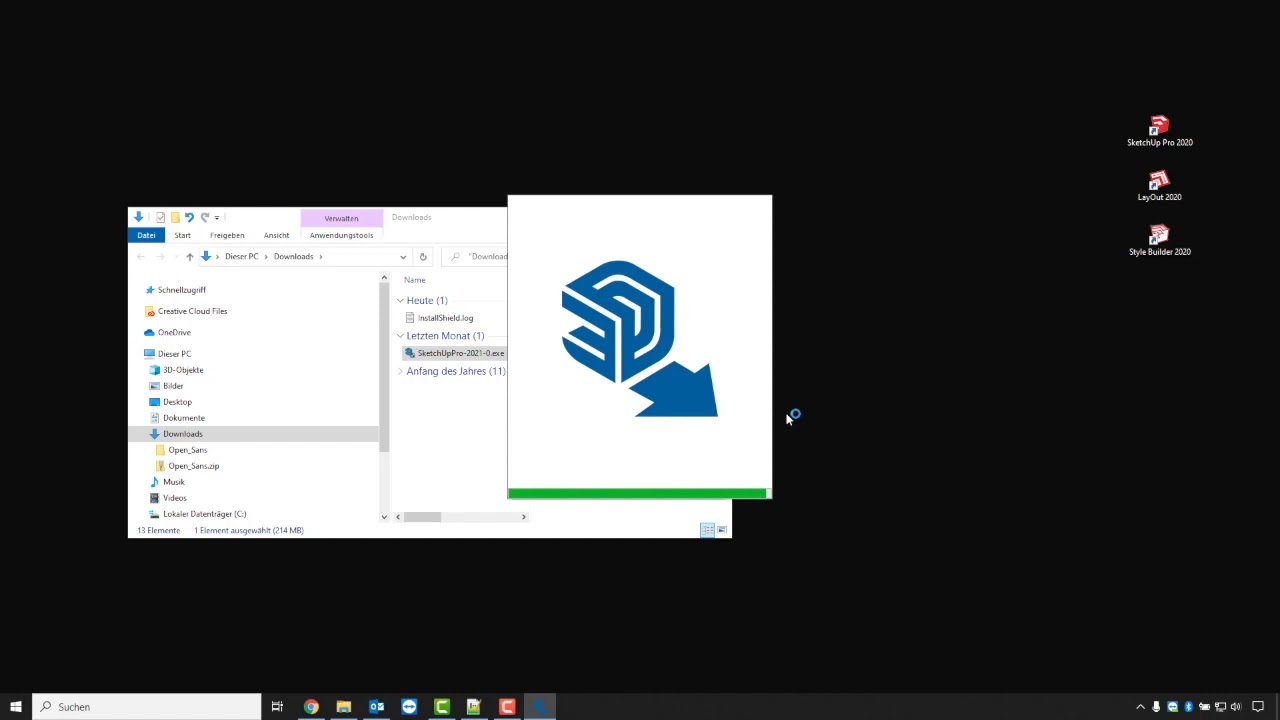Open SketchUp Pro 2020 desktop shortcut

pyautogui.click(x=1159, y=131)
